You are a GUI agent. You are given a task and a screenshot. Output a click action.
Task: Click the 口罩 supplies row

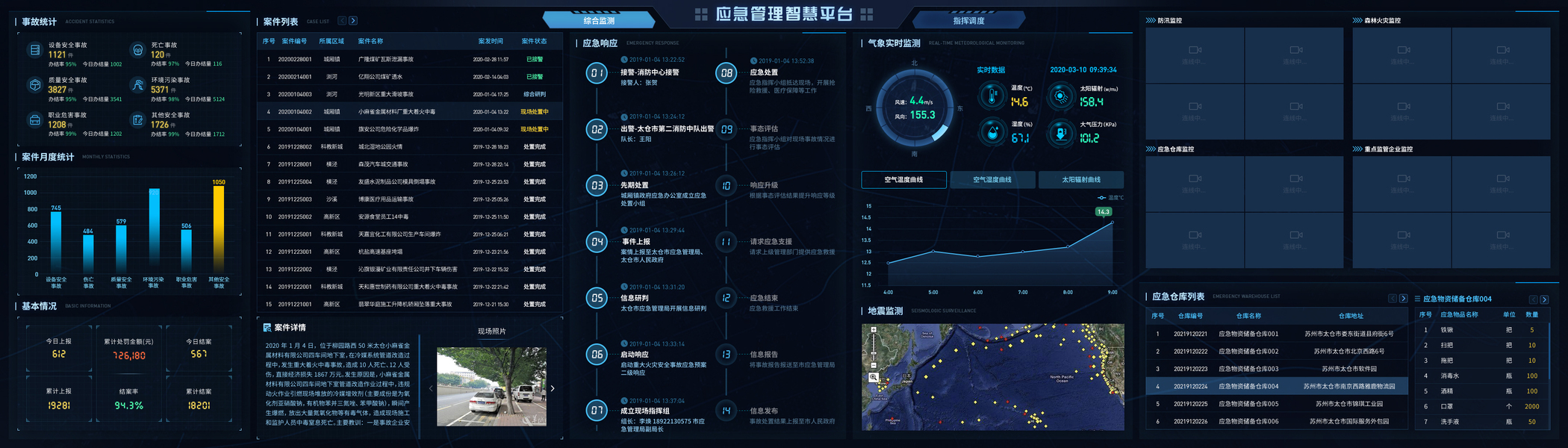(1482, 407)
